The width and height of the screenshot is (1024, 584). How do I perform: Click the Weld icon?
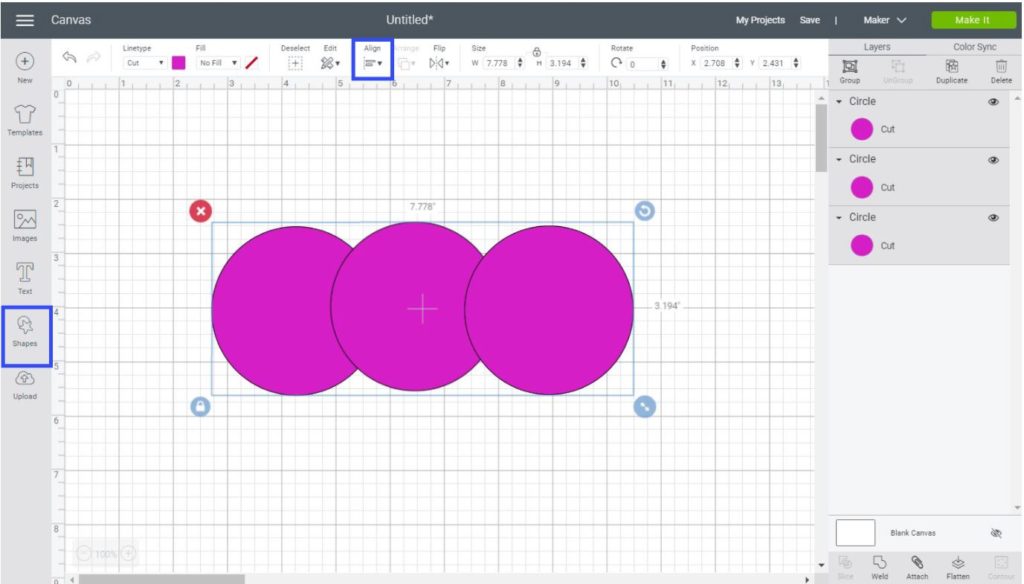click(880, 564)
